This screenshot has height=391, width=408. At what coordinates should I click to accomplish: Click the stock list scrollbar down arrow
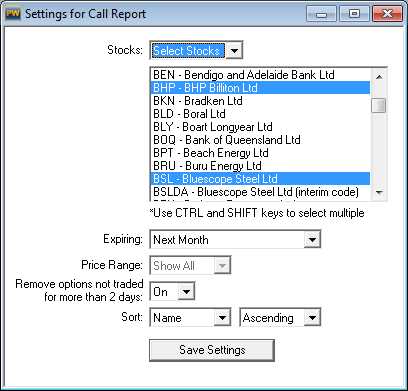[x=379, y=192]
